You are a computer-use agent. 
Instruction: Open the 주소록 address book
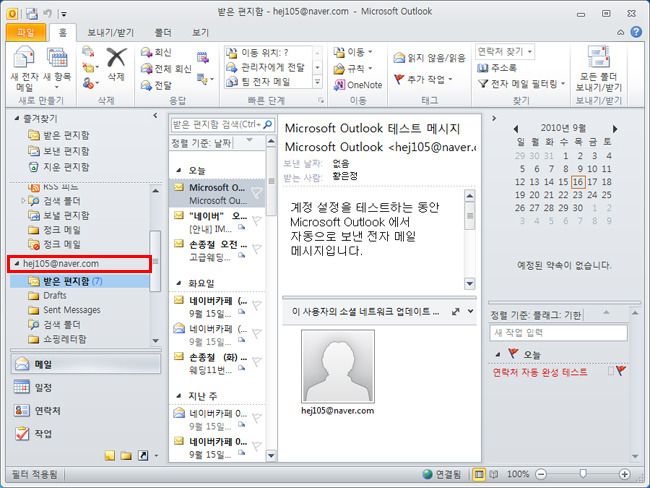pyautogui.click(x=497, y=68)
